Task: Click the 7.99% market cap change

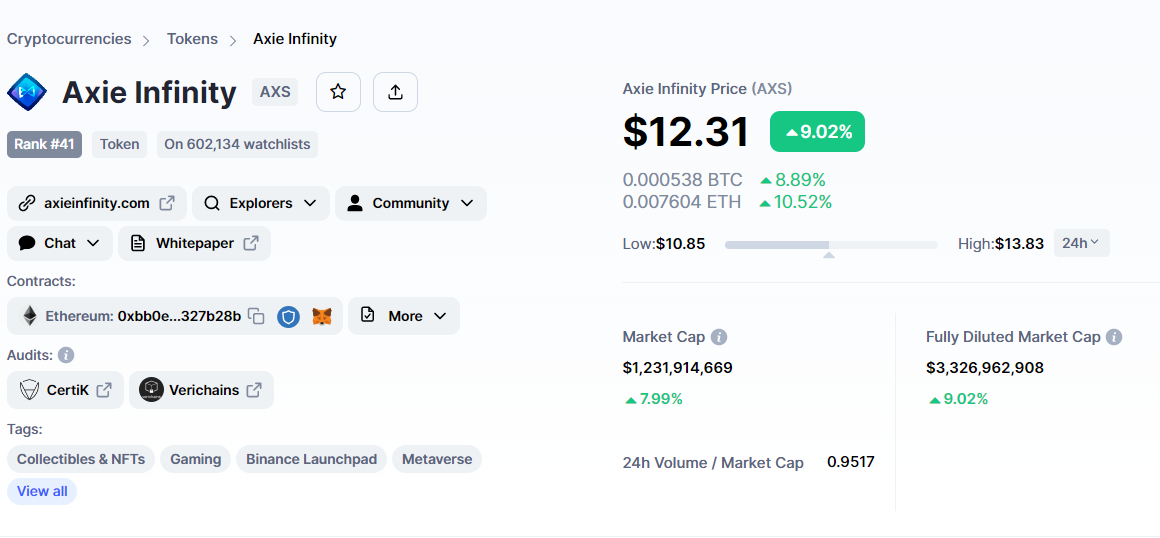Action: [x=654, y=400]
